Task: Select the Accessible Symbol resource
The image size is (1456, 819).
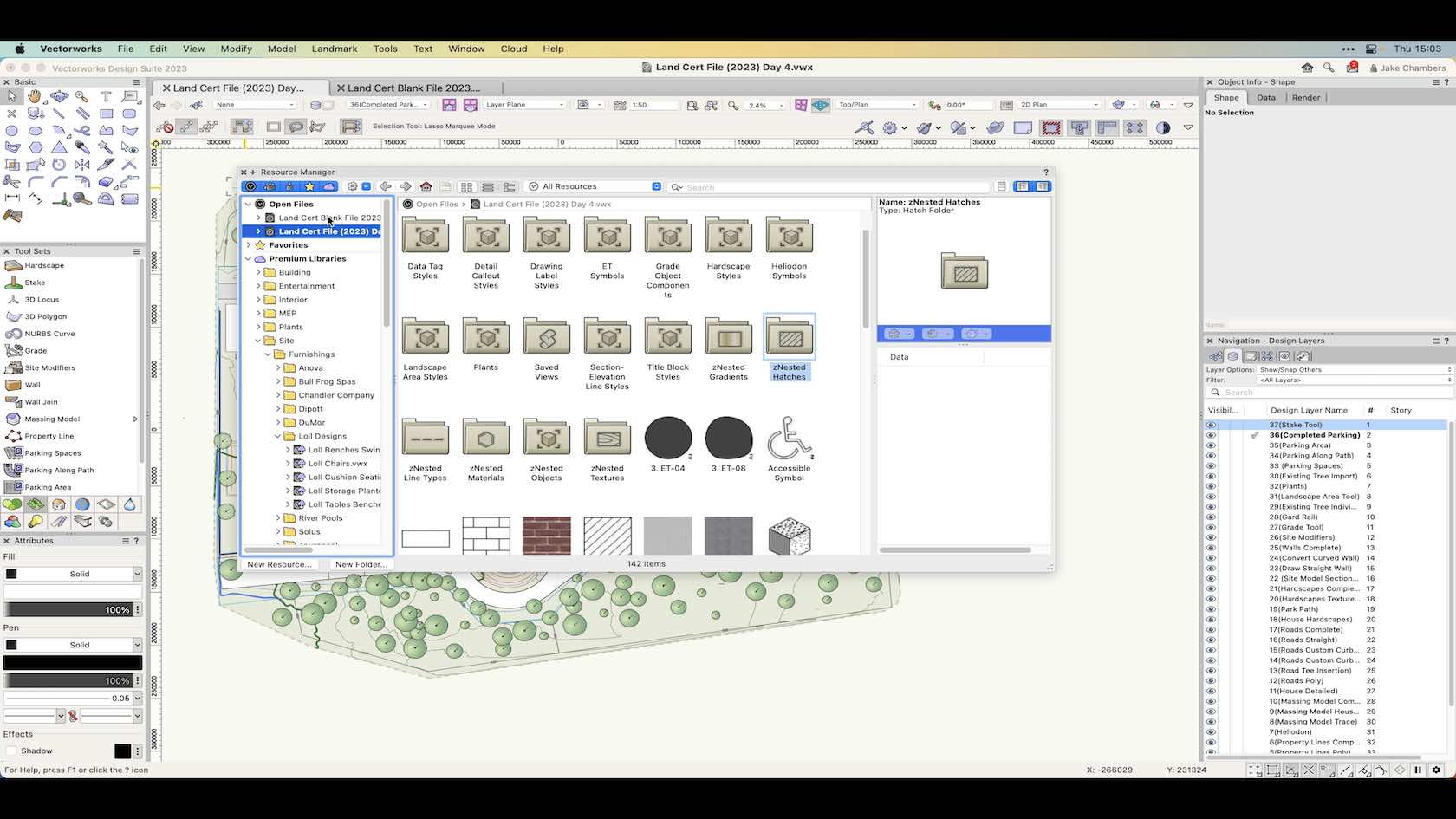Action: 789,439
